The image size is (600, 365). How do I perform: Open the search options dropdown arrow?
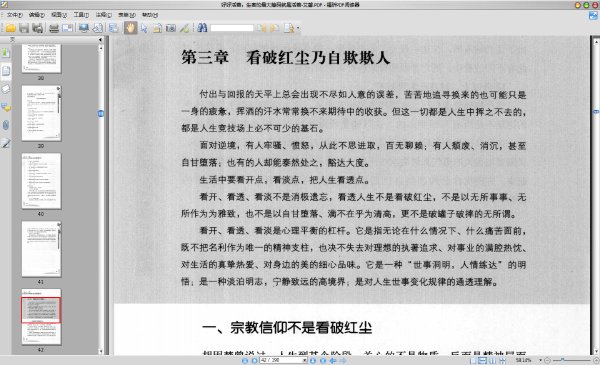point(298,28)
